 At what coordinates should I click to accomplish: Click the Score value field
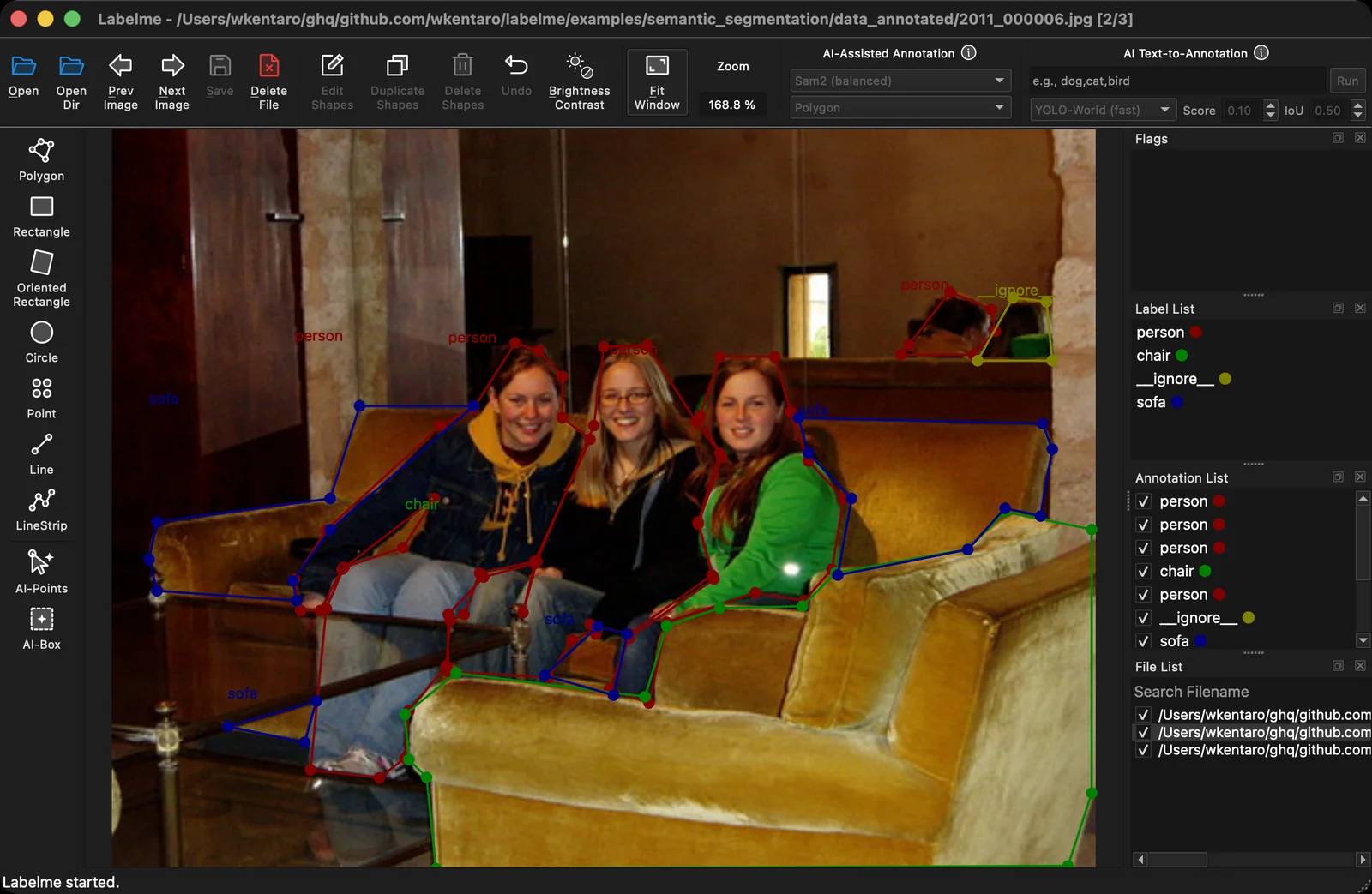pos(1242,110)
